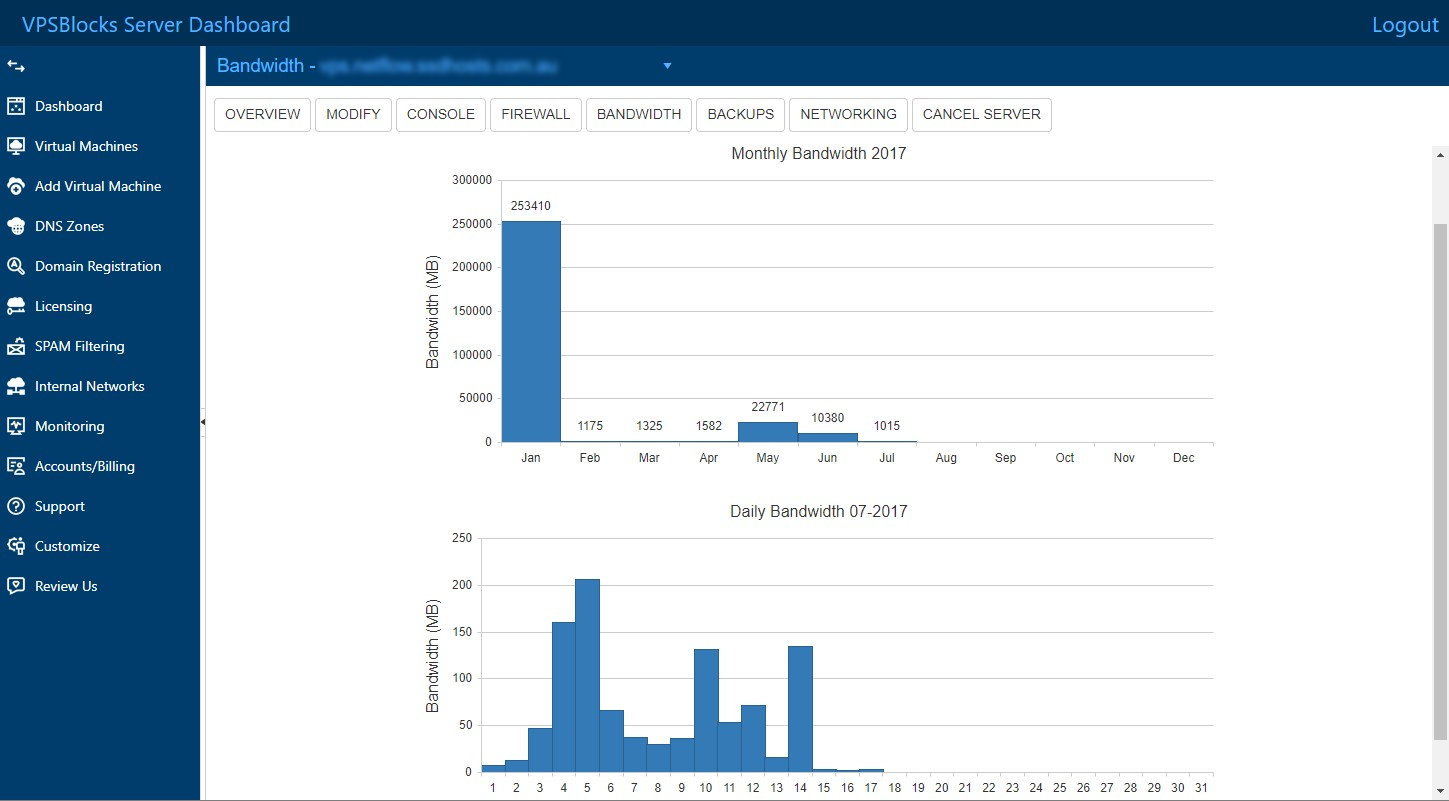The image size is (1449, 801).
Task: Click the Dashboard icon in sidebar
Action: 16,106
